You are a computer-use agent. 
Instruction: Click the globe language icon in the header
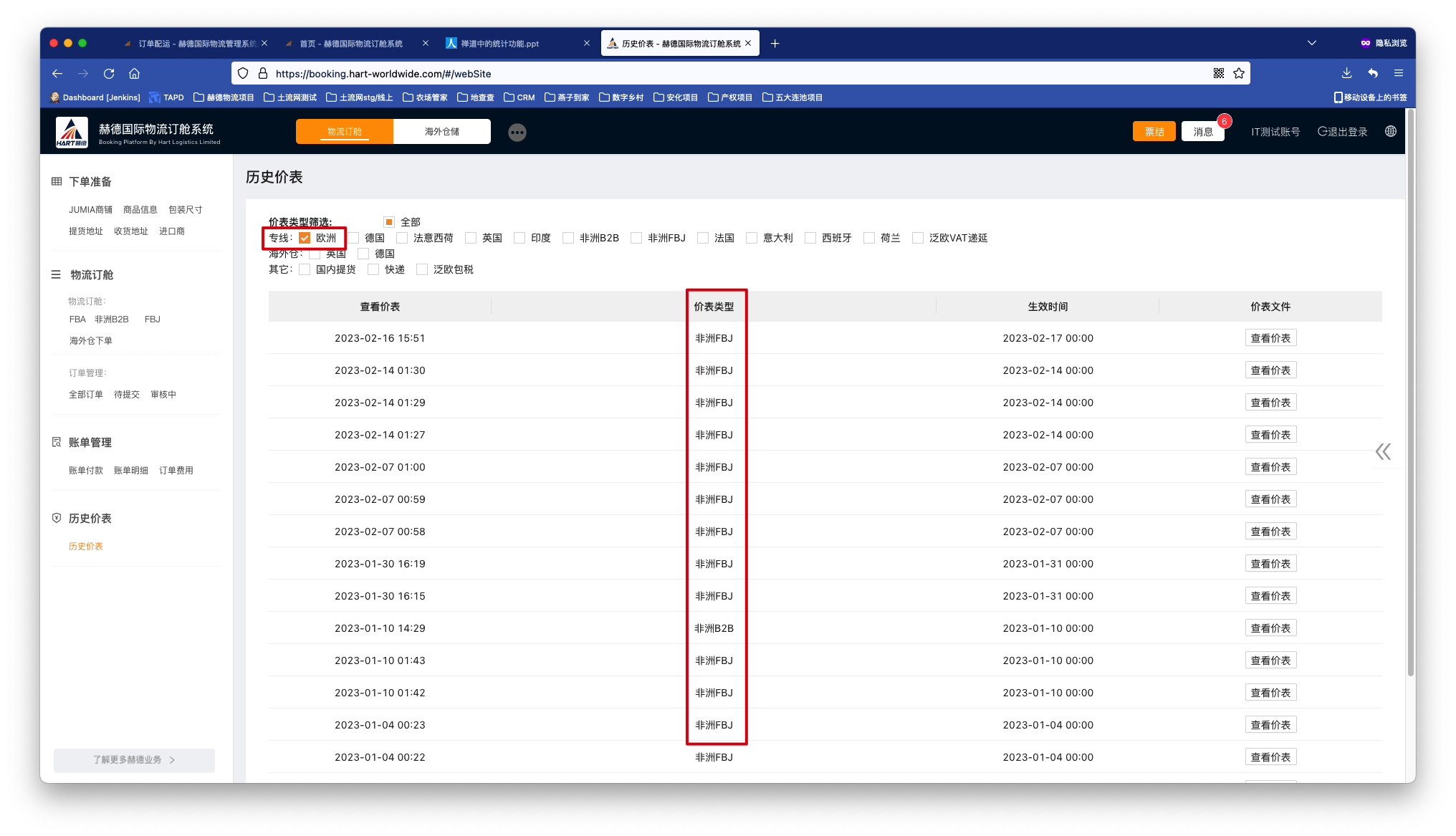[1391, 132]
